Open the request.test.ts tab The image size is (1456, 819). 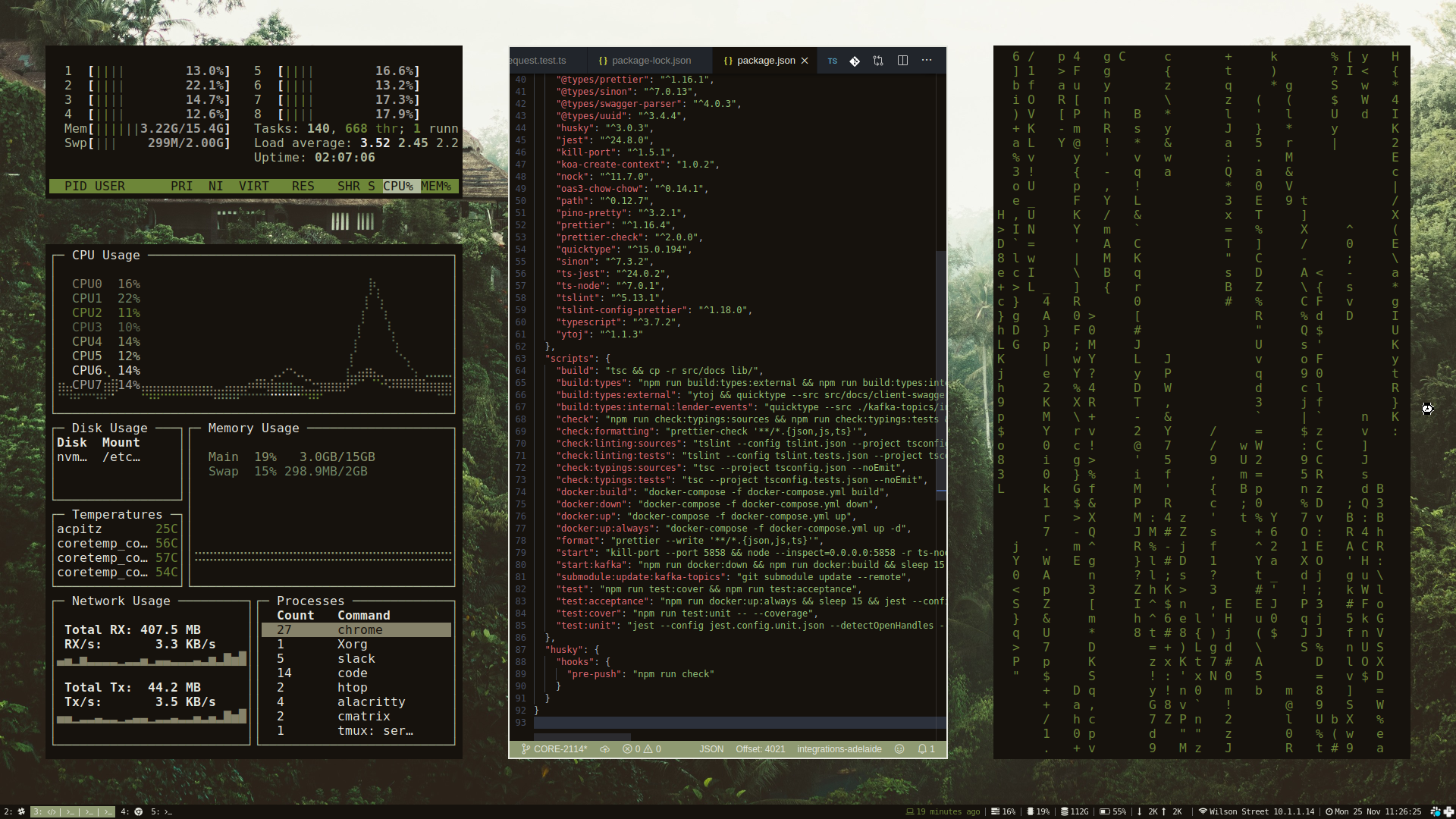(x=538, y=61)
